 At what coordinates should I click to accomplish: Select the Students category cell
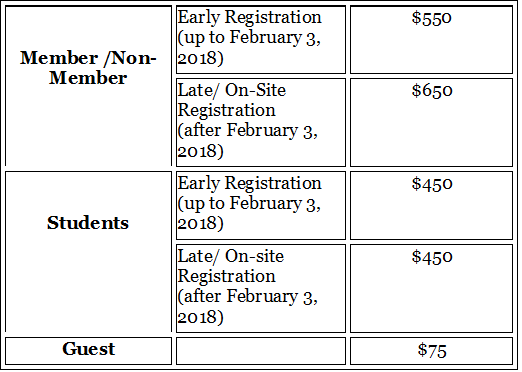click(88, 252)
